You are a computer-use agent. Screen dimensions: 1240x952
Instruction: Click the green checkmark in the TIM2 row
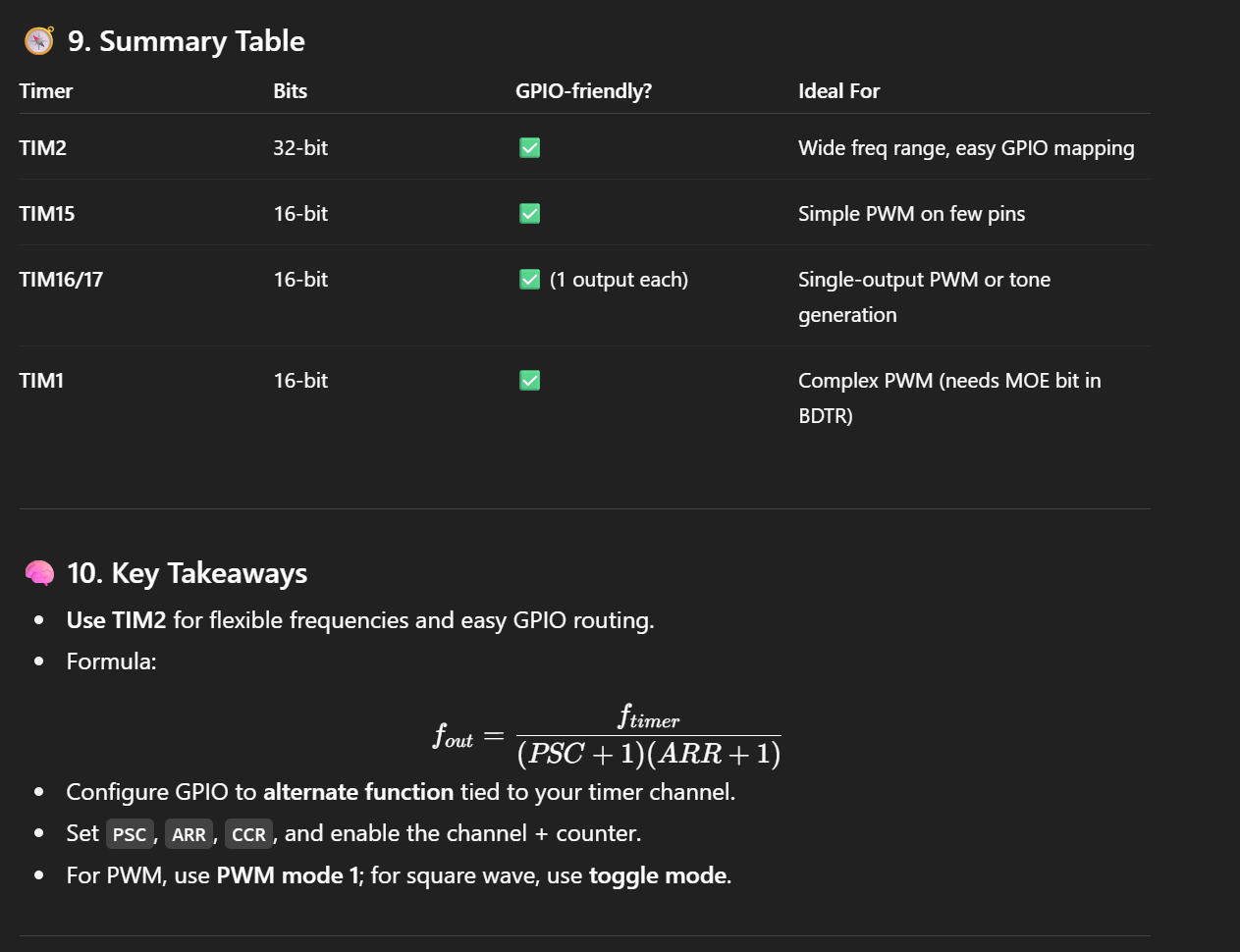point(530,148)
